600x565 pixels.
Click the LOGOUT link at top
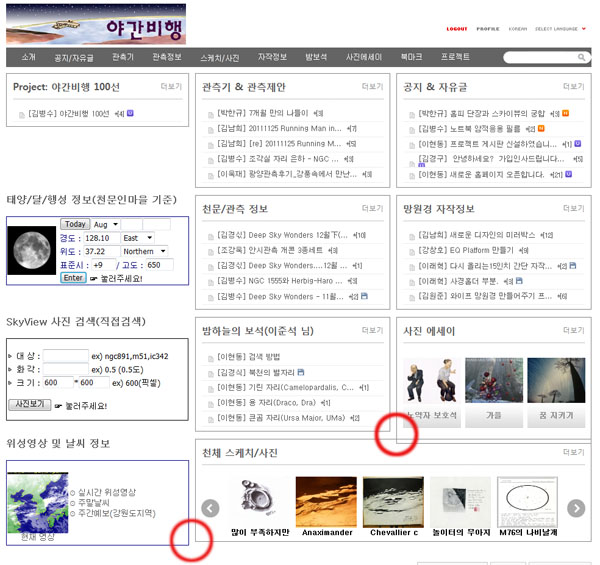(456, 29)
